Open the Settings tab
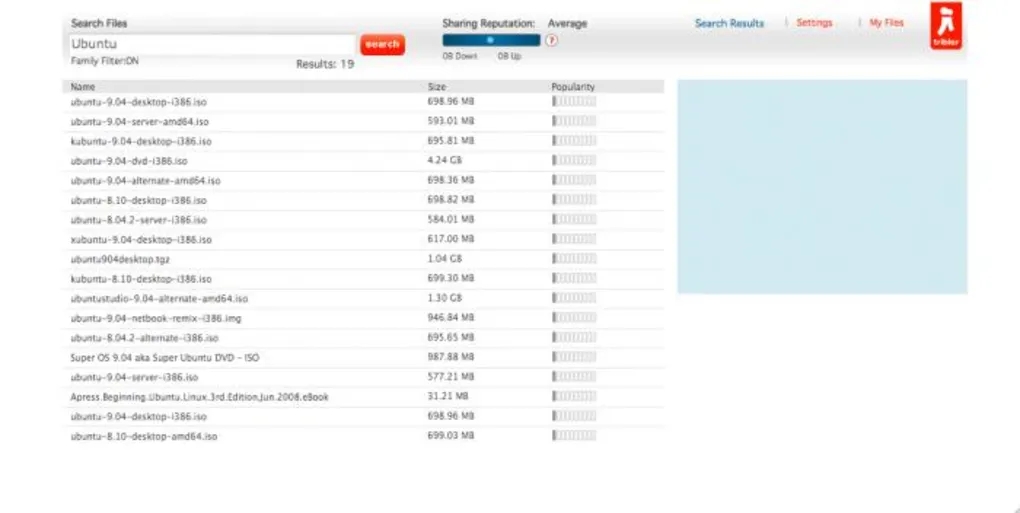Screen dimensions: 1020x513 coord(814,23)
